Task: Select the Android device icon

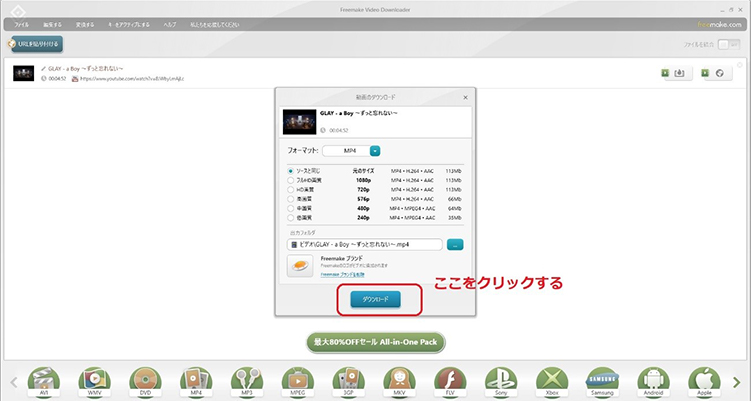Action: (653, 383)
